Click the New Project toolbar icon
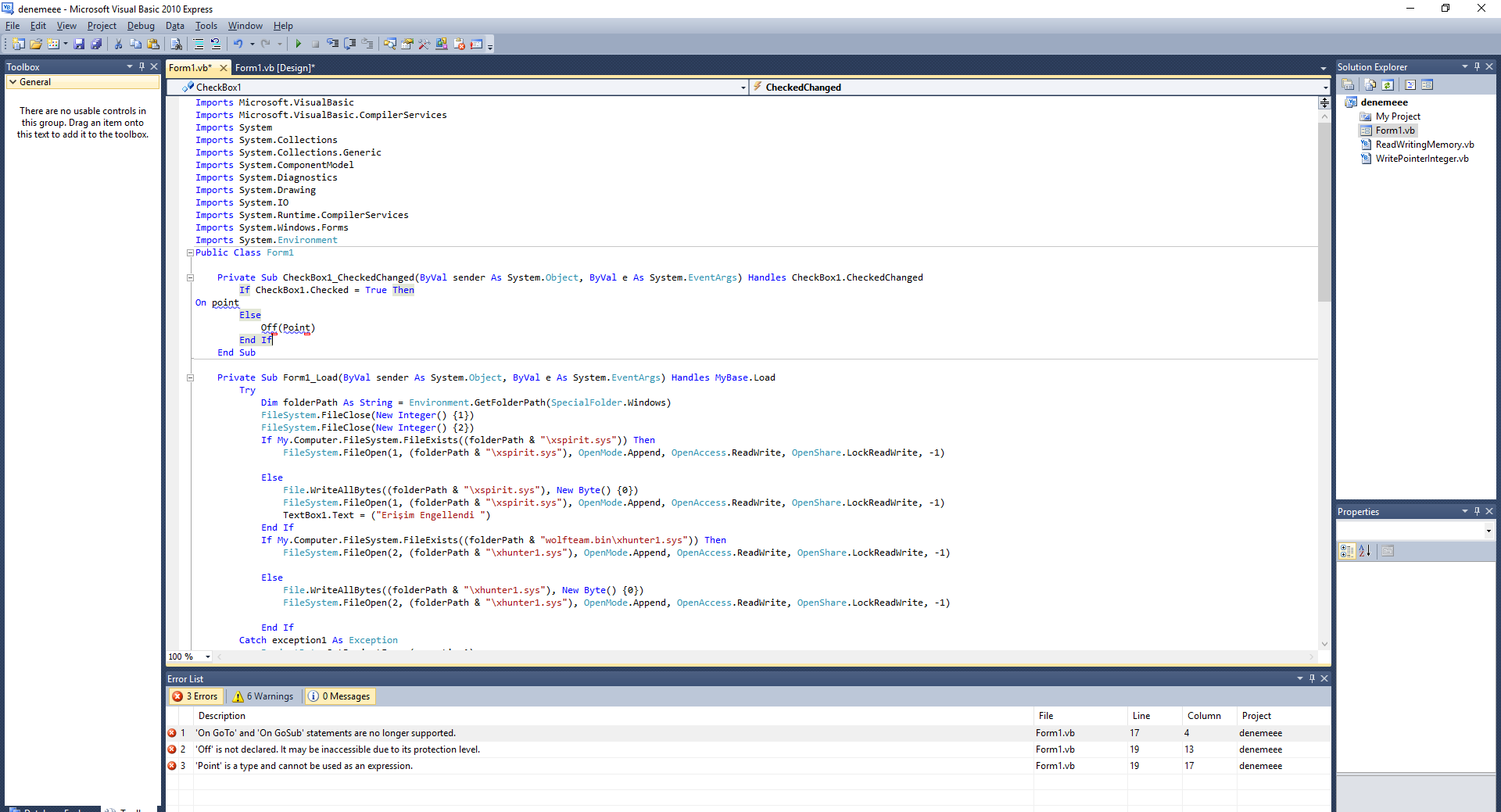Viewport: 1501px width, 812px height. click(x=19, y=45)
